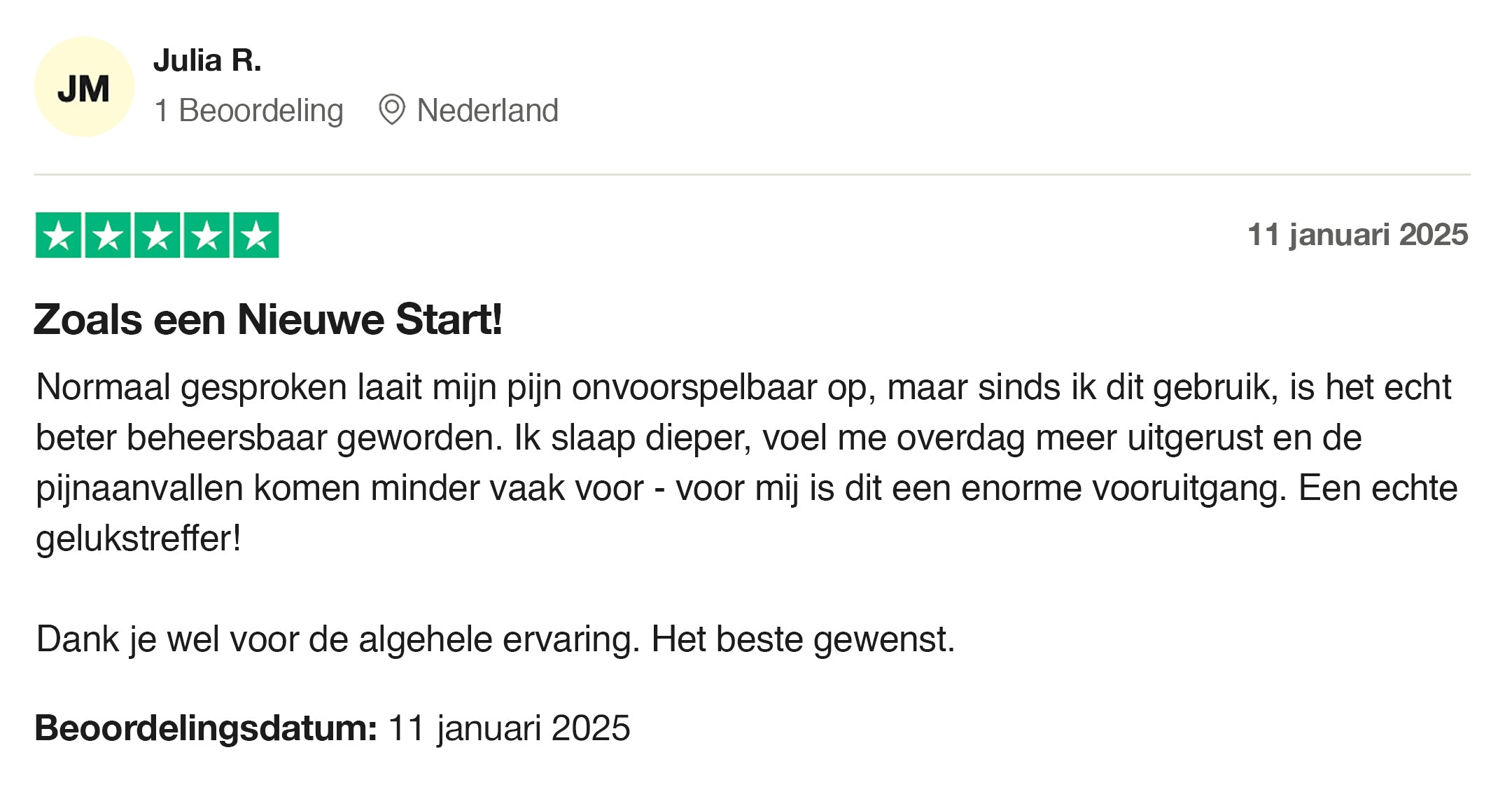Click the '1 Beoordeling' review count
The image size is (1512, 792).
pyautogui.click(x=248, y=111)
